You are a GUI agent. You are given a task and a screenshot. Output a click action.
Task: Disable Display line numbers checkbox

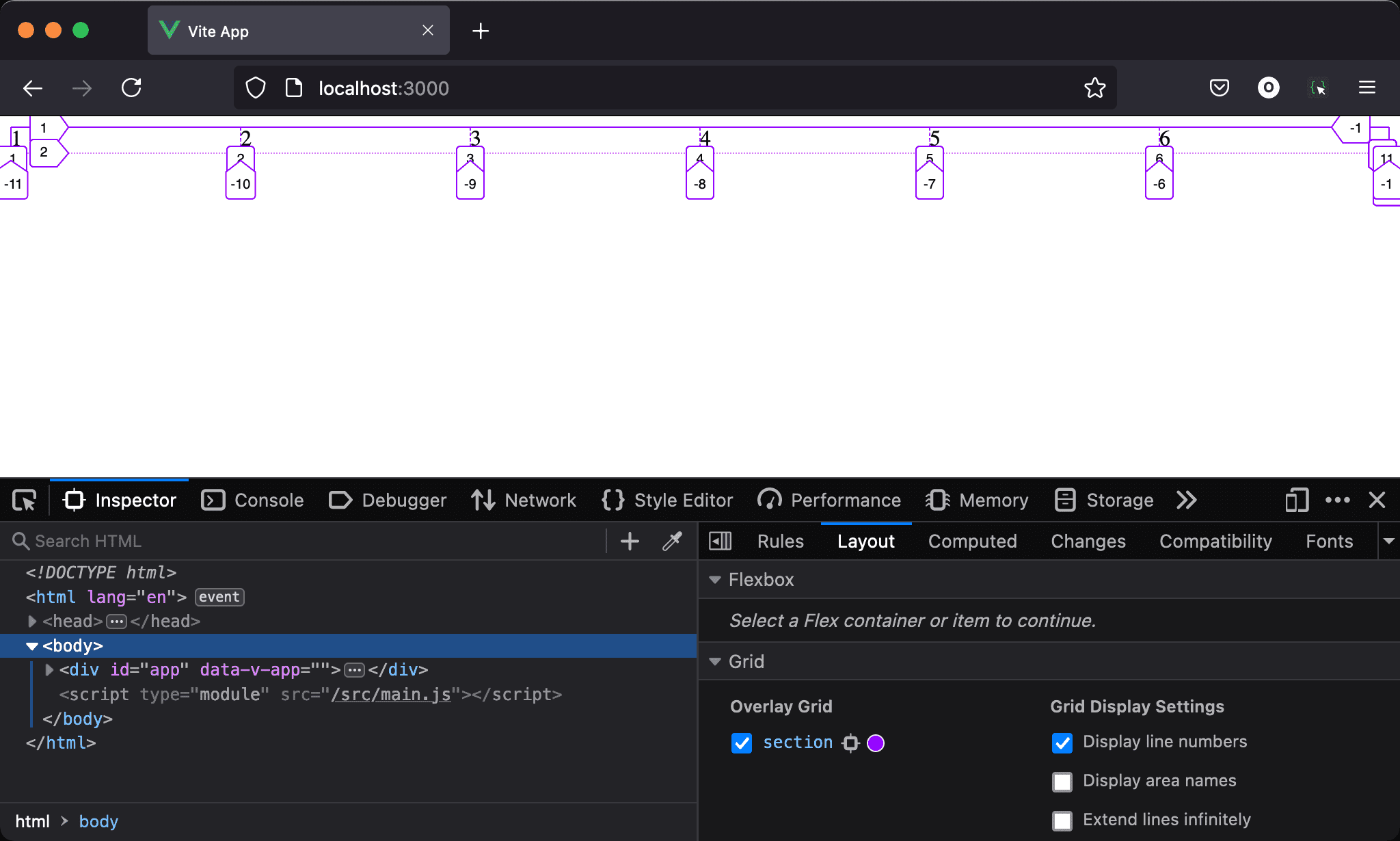[x=1062, y=743]
